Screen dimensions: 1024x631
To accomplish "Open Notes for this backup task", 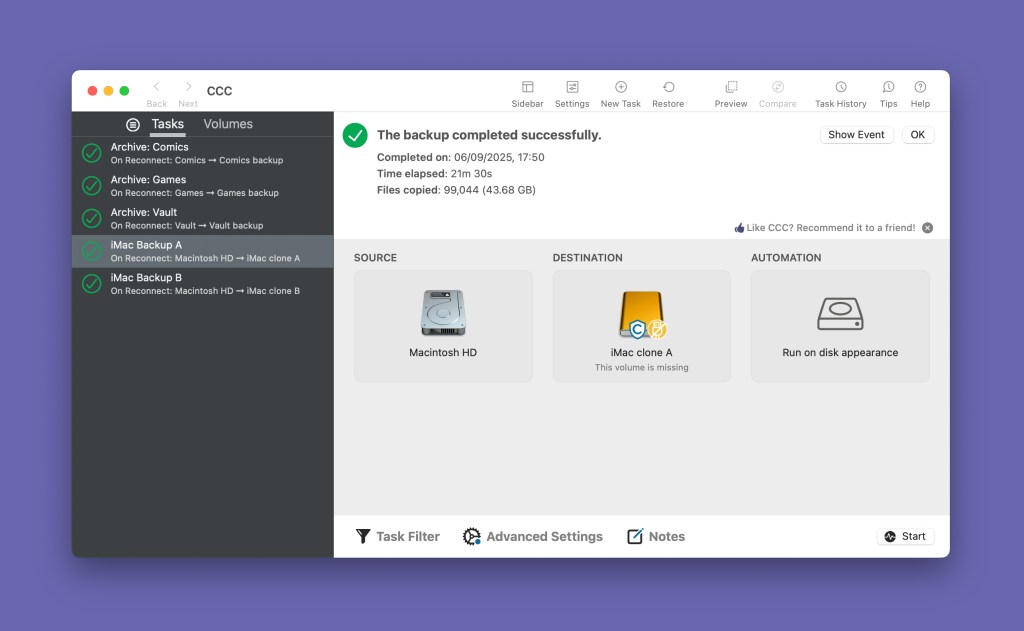I will [655, 536].
